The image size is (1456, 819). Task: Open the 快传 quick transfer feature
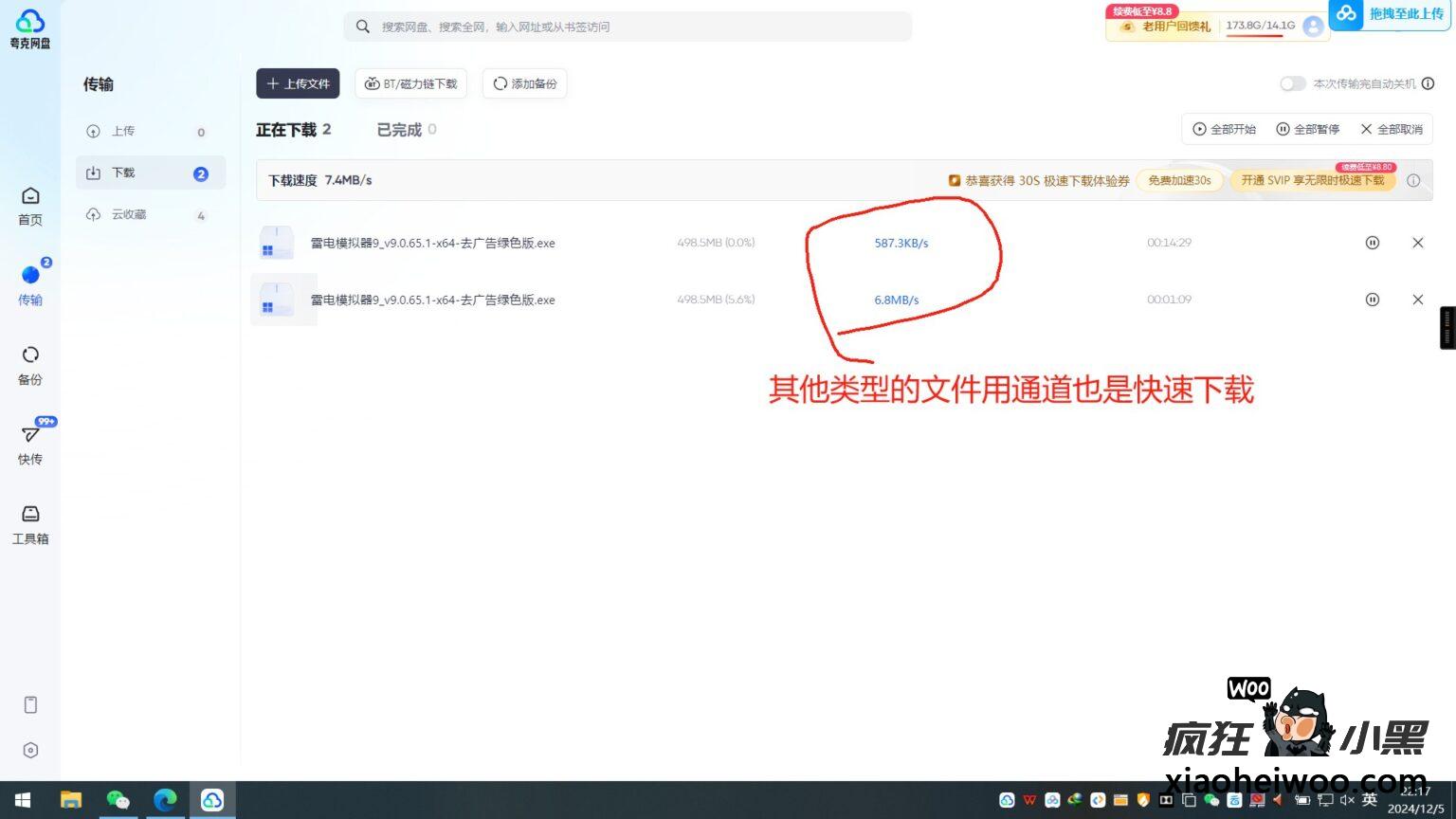29,443
